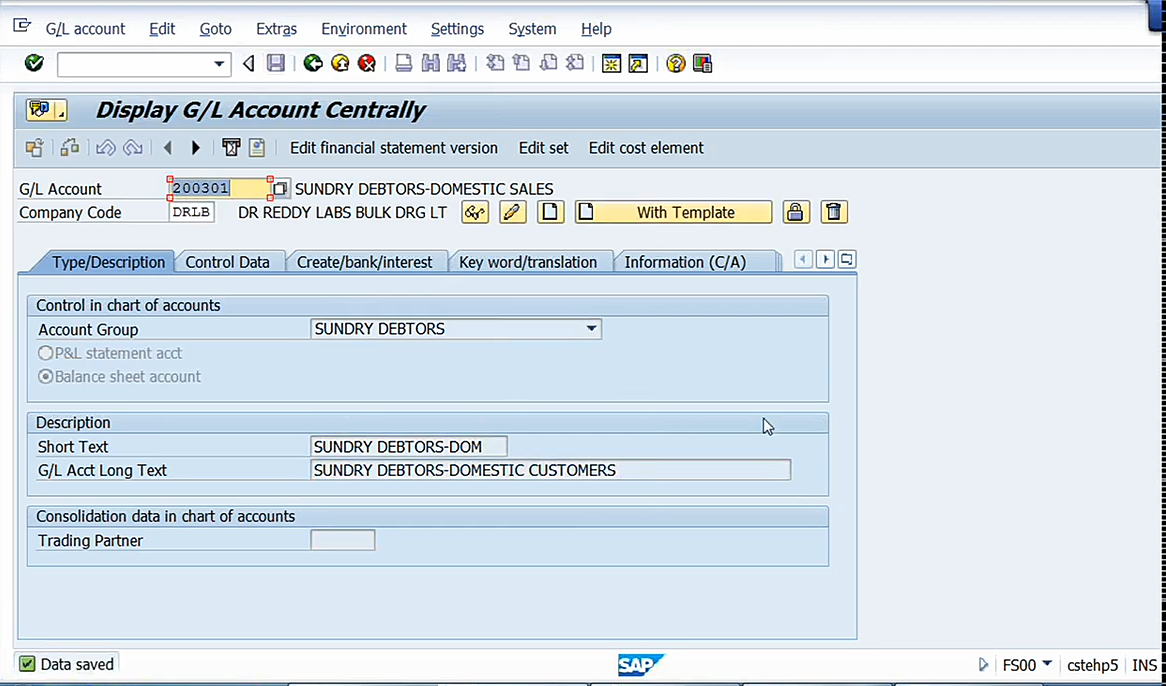Viewport: 1166px width, 686px height.
Task: Click the yellow Exit arrow icon
Action: click(x=340, y=63)
